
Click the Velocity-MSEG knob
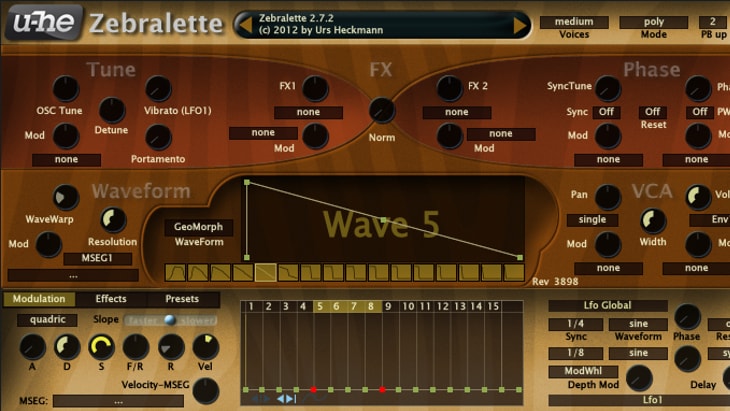(x=205, y=391)
